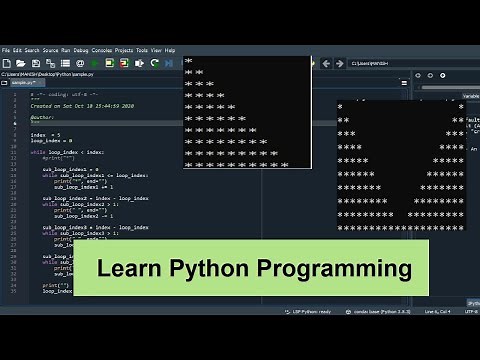Click the 'index = 5' code line
This screenshot has height=360, width=480.
pos(45,135)
